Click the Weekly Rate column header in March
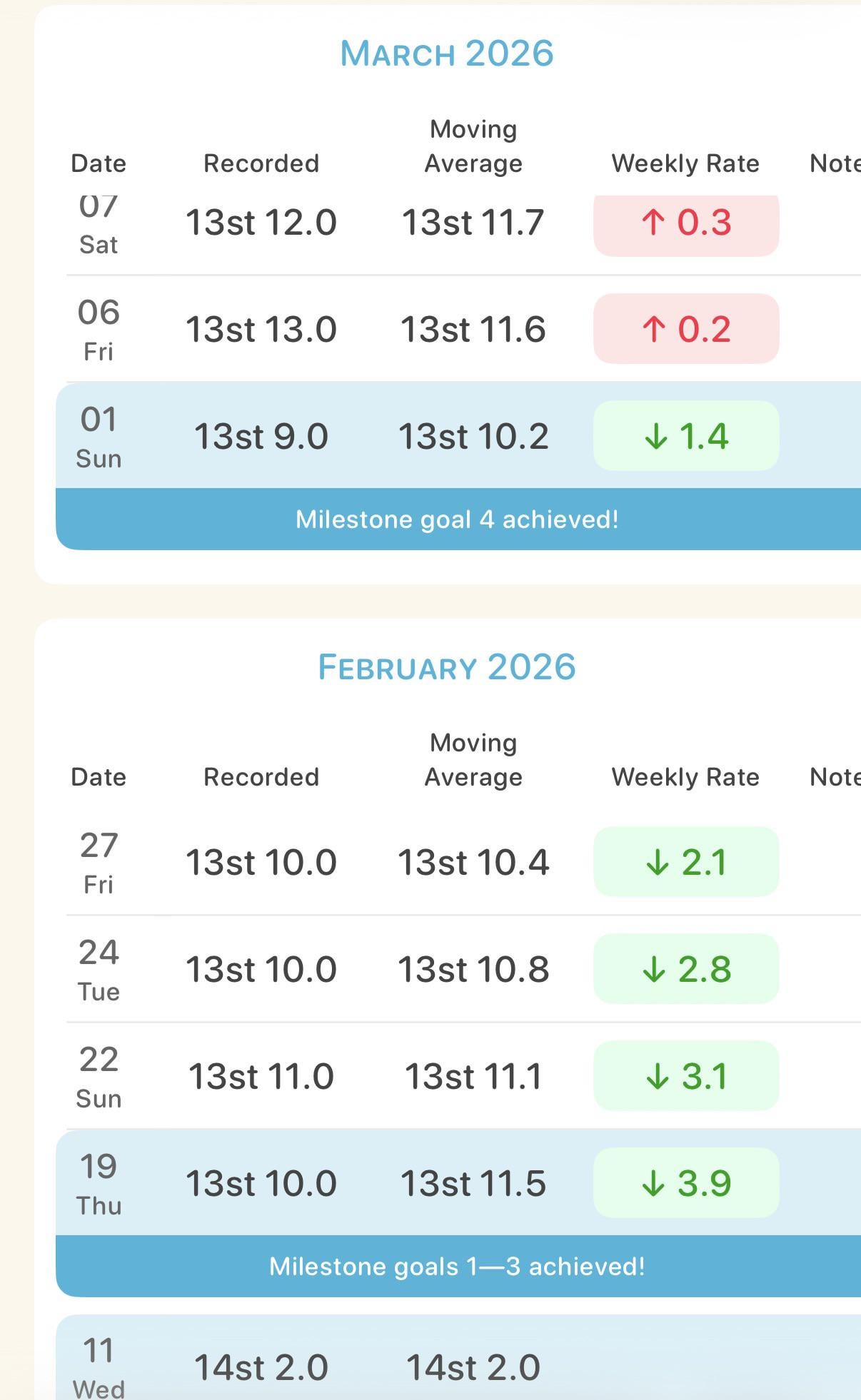Viewport: 861px width, 1400px height. click(685, 163)
